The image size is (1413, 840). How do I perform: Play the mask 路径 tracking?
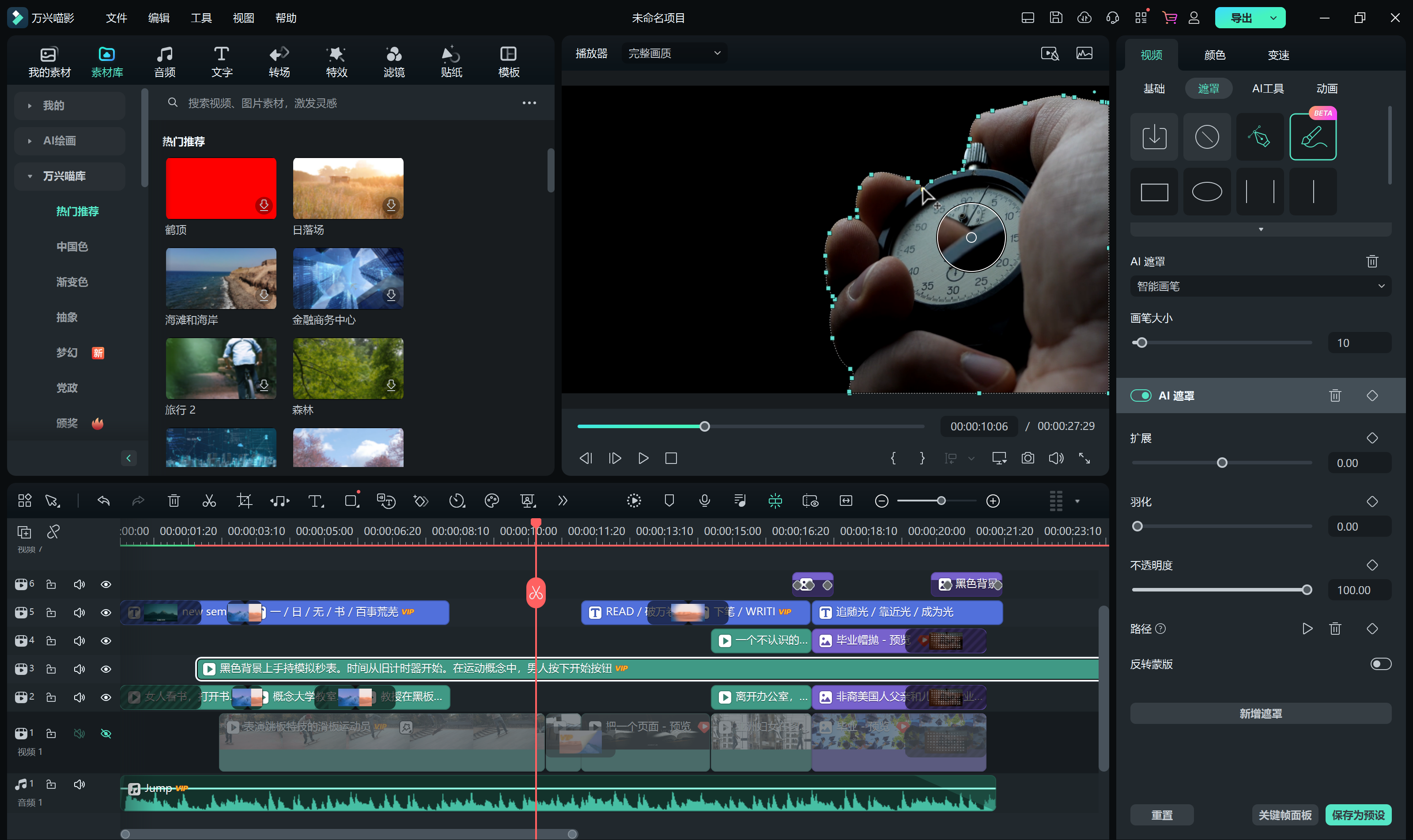(x=1307, y=629)
